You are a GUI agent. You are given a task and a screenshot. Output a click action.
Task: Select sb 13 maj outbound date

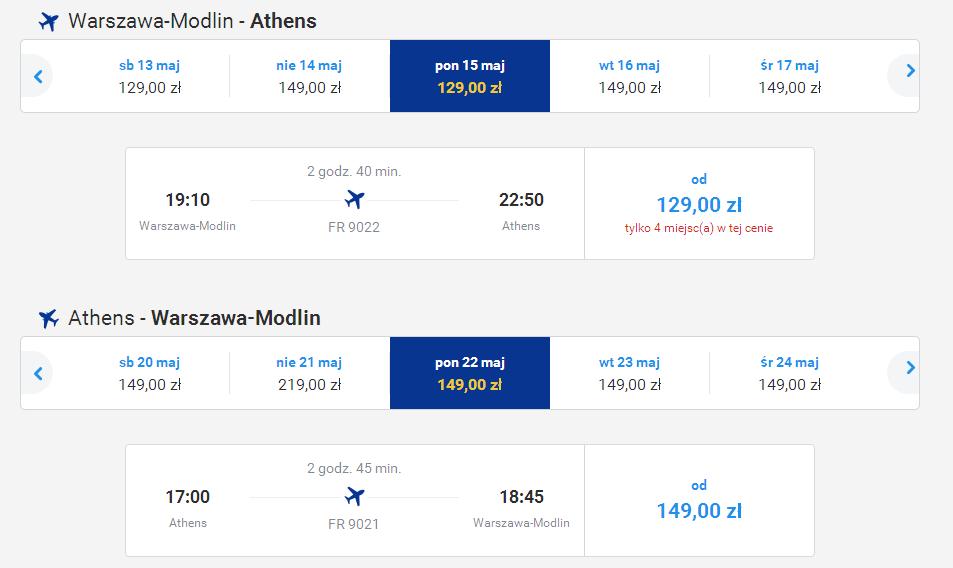tap(150, 76)
